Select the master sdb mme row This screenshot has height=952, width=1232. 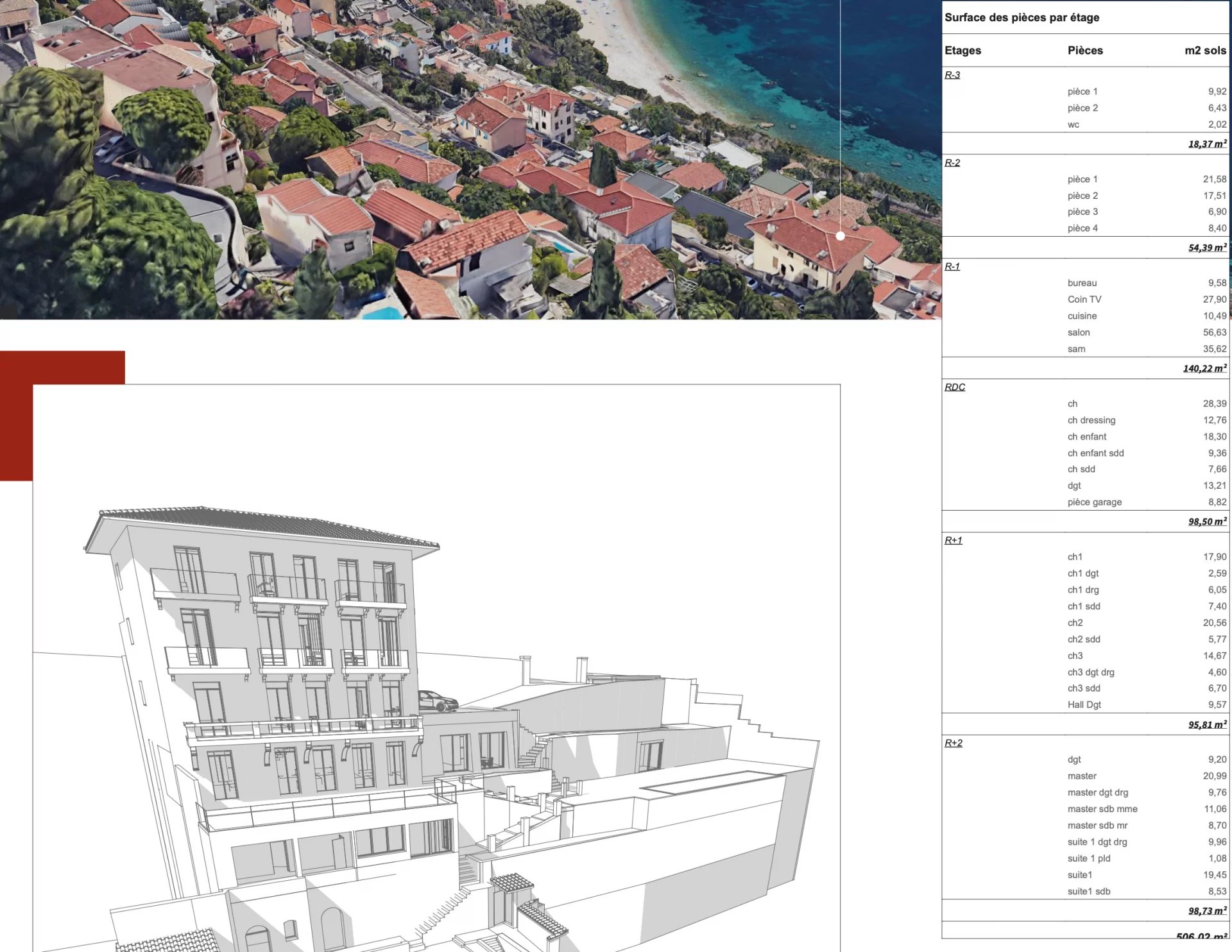click(1102, 809)
